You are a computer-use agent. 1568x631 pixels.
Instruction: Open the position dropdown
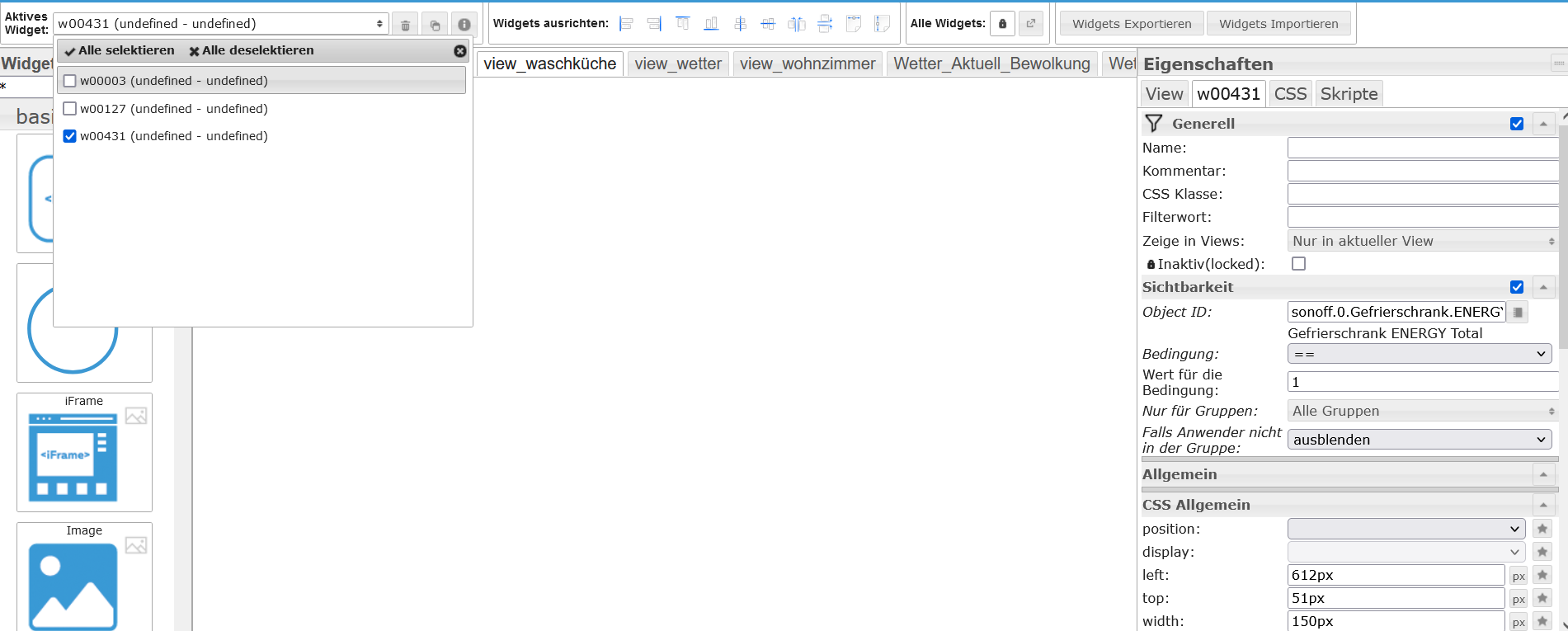pos(1406,529)
